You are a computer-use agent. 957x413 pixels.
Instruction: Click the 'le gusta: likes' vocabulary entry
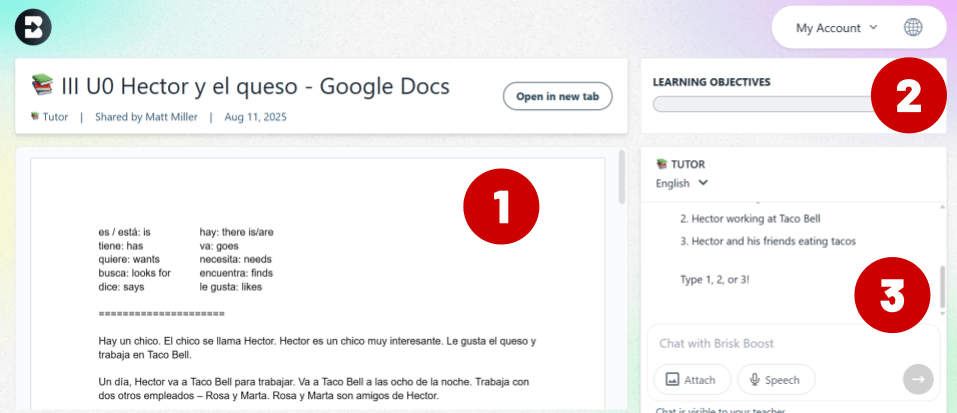coord(231,286)
